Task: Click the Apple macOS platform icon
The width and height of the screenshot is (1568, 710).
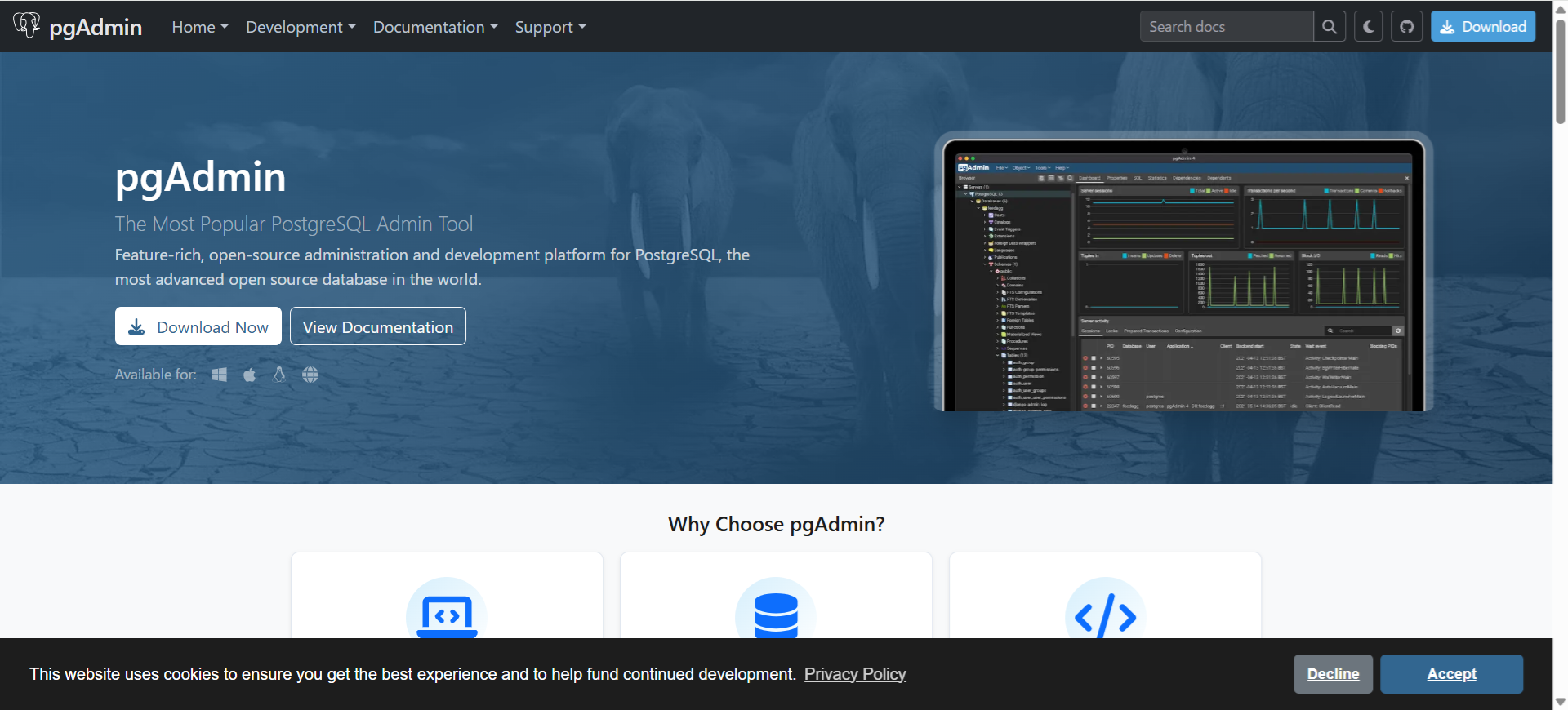Action: 250,375
